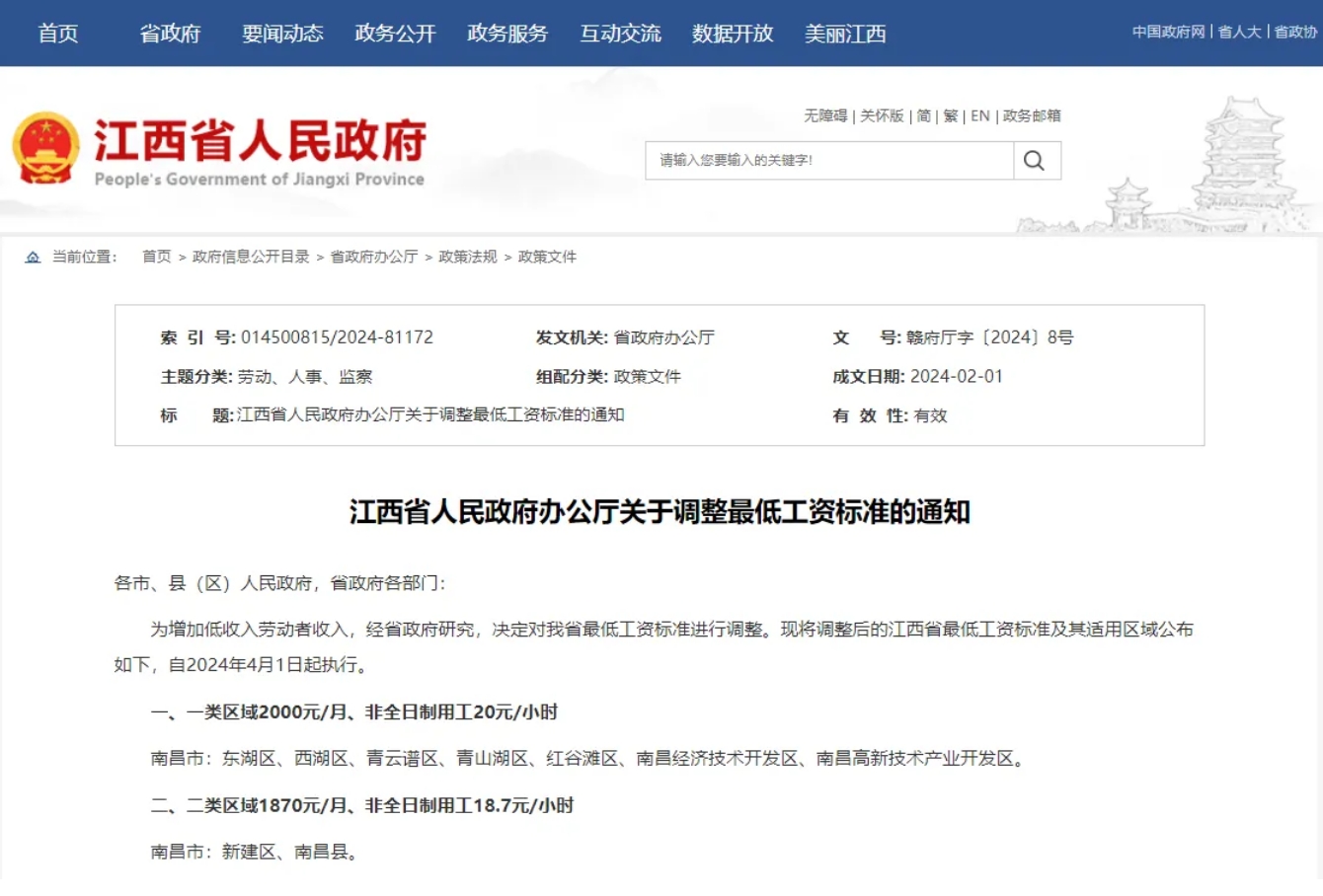This screenshot has width=1323, height=896.
Task: Switch to the EN version
Action: (980, 115)
